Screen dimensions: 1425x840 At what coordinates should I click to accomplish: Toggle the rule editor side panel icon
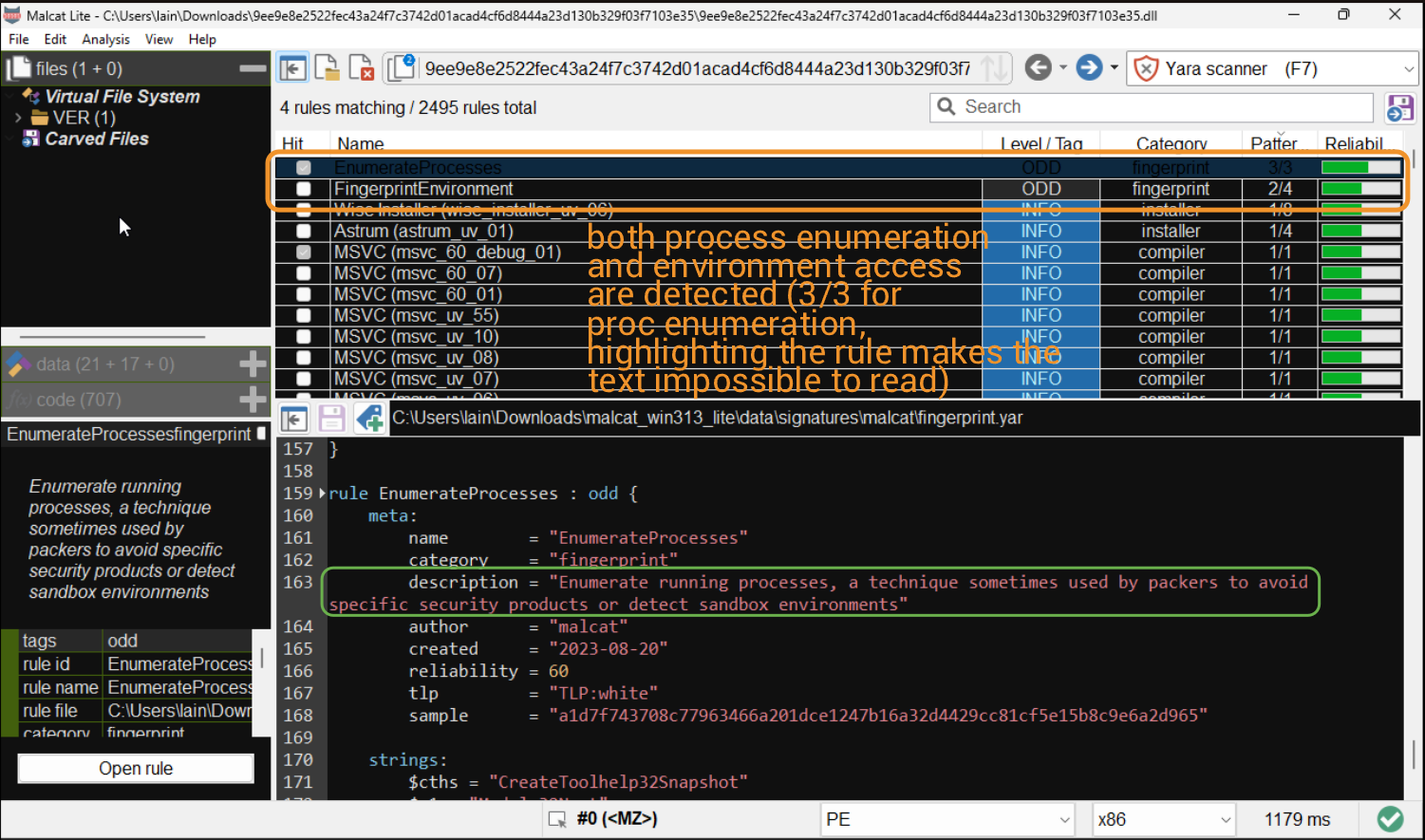[x=294, y=418]
